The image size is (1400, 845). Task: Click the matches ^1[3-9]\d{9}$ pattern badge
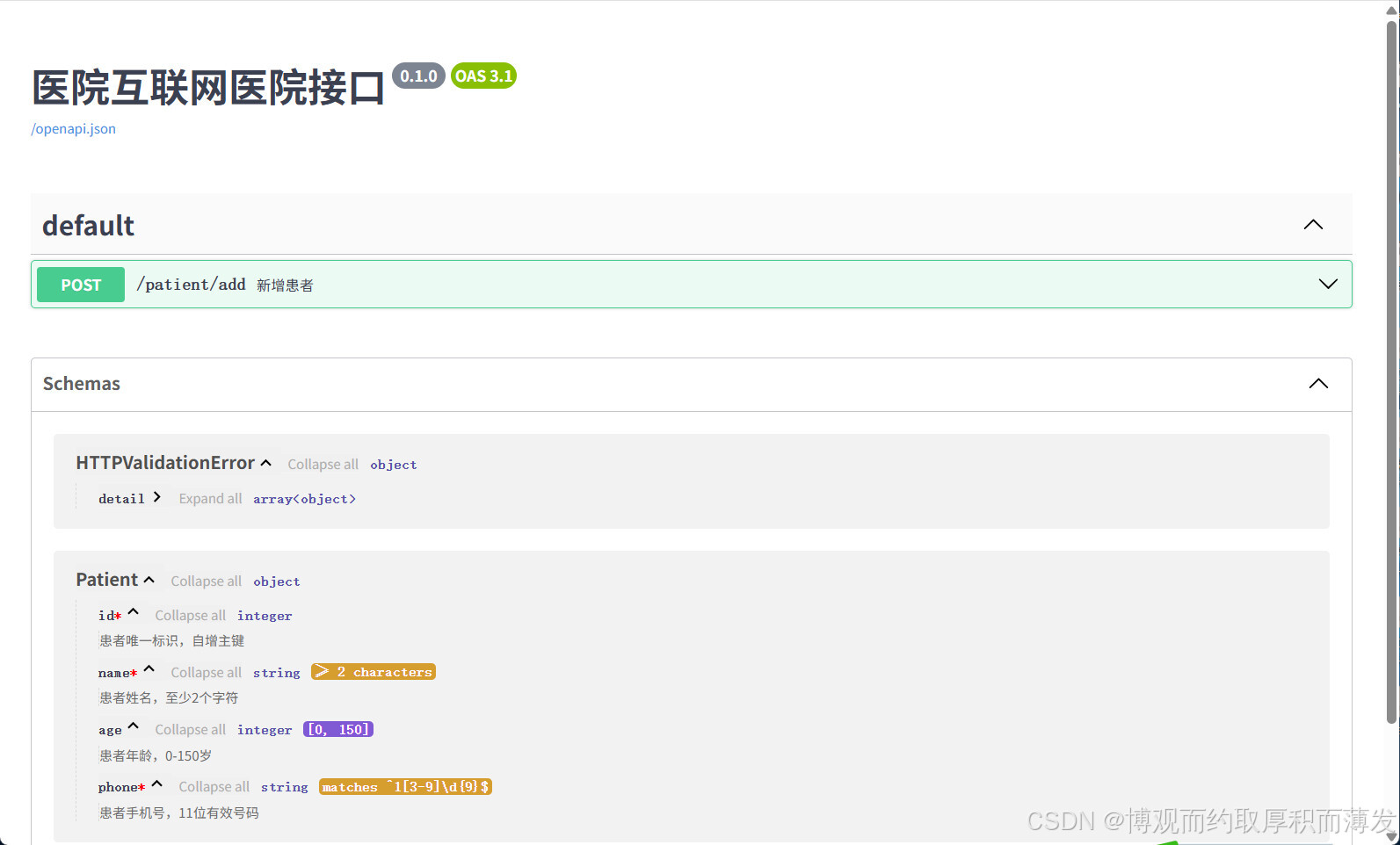point(405,787)
